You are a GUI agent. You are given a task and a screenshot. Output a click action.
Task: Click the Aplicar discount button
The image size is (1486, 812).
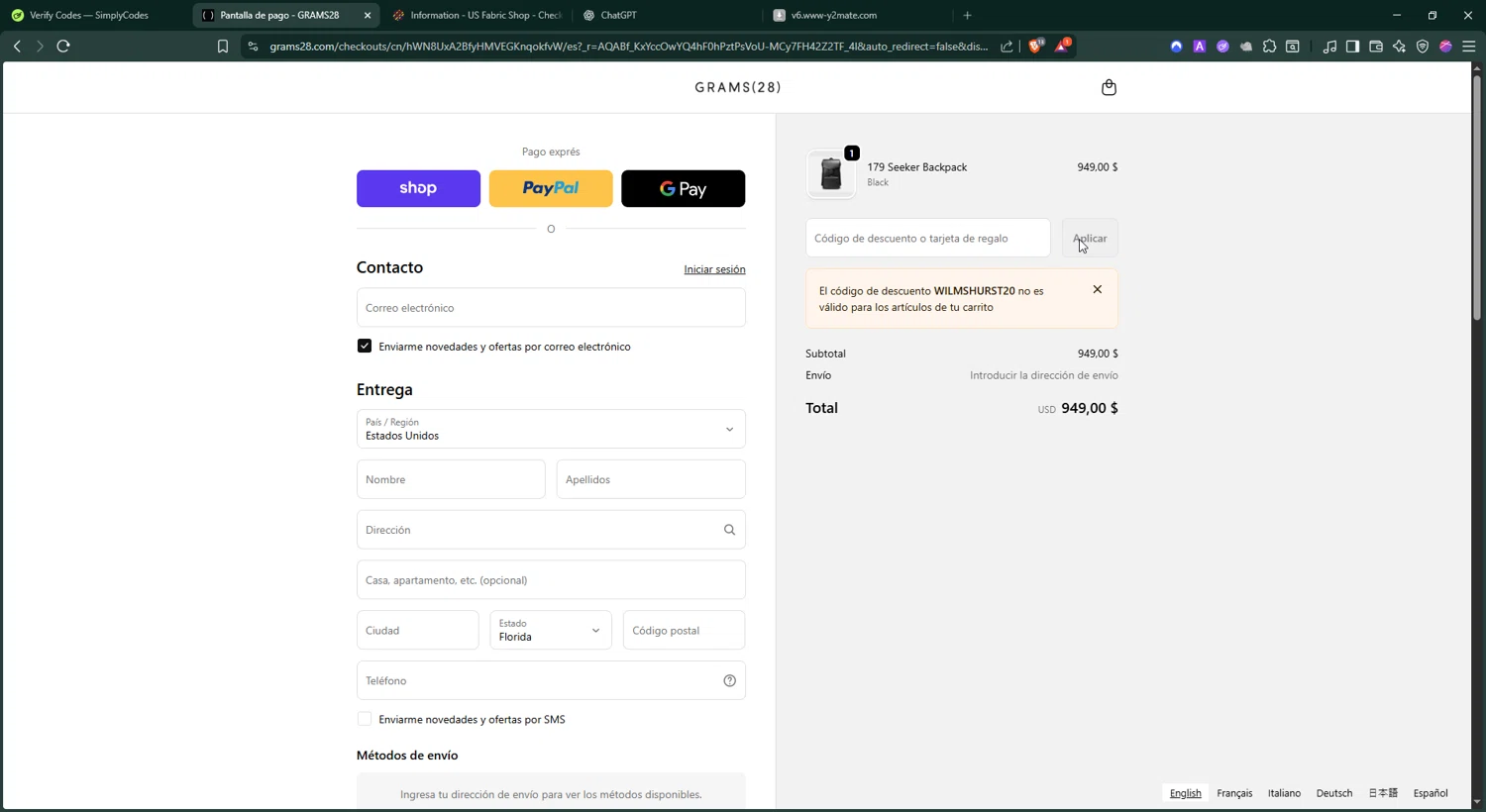click(1090, 238)
